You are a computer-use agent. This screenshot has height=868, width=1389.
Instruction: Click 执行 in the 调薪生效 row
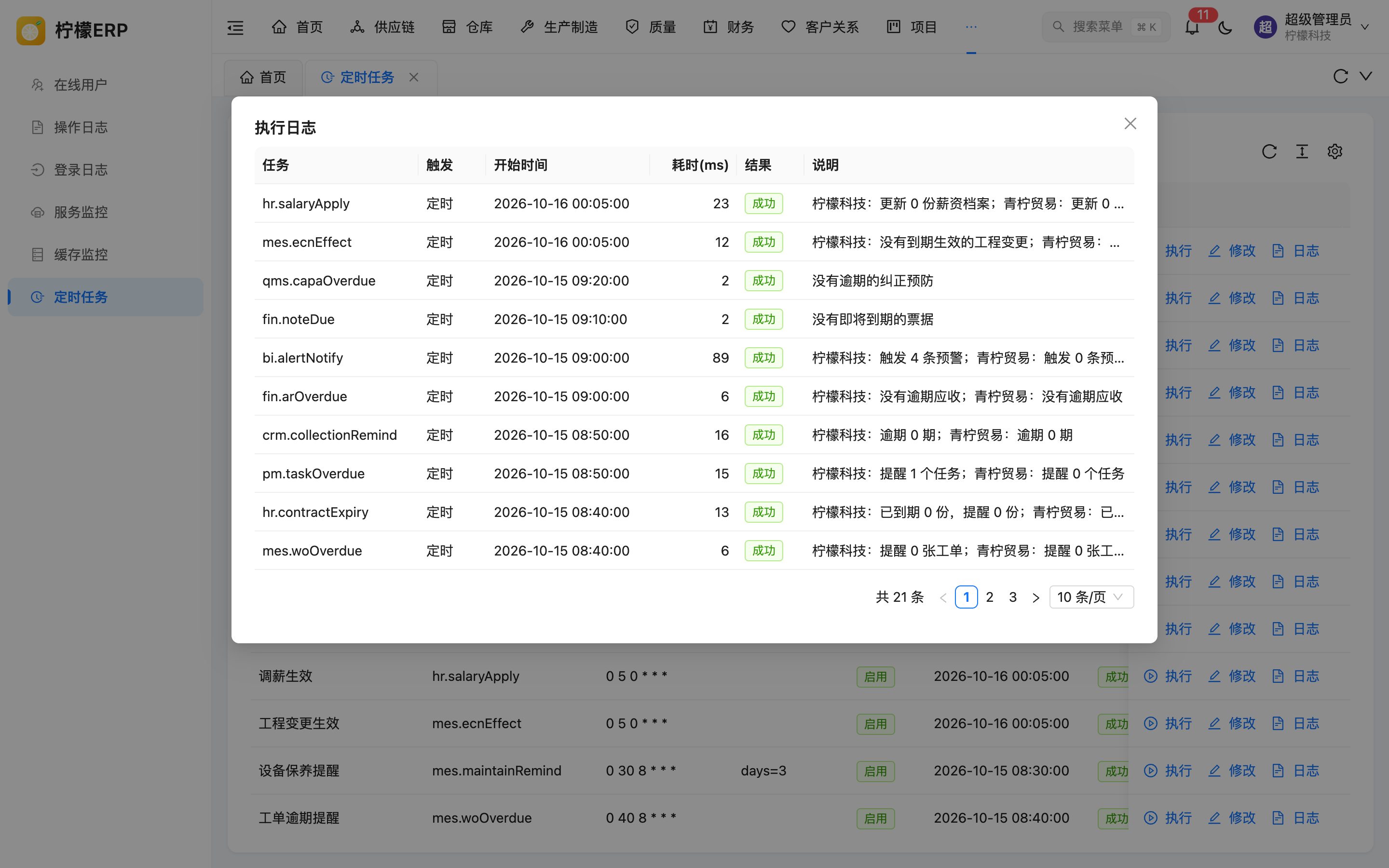pos(1168,676)
